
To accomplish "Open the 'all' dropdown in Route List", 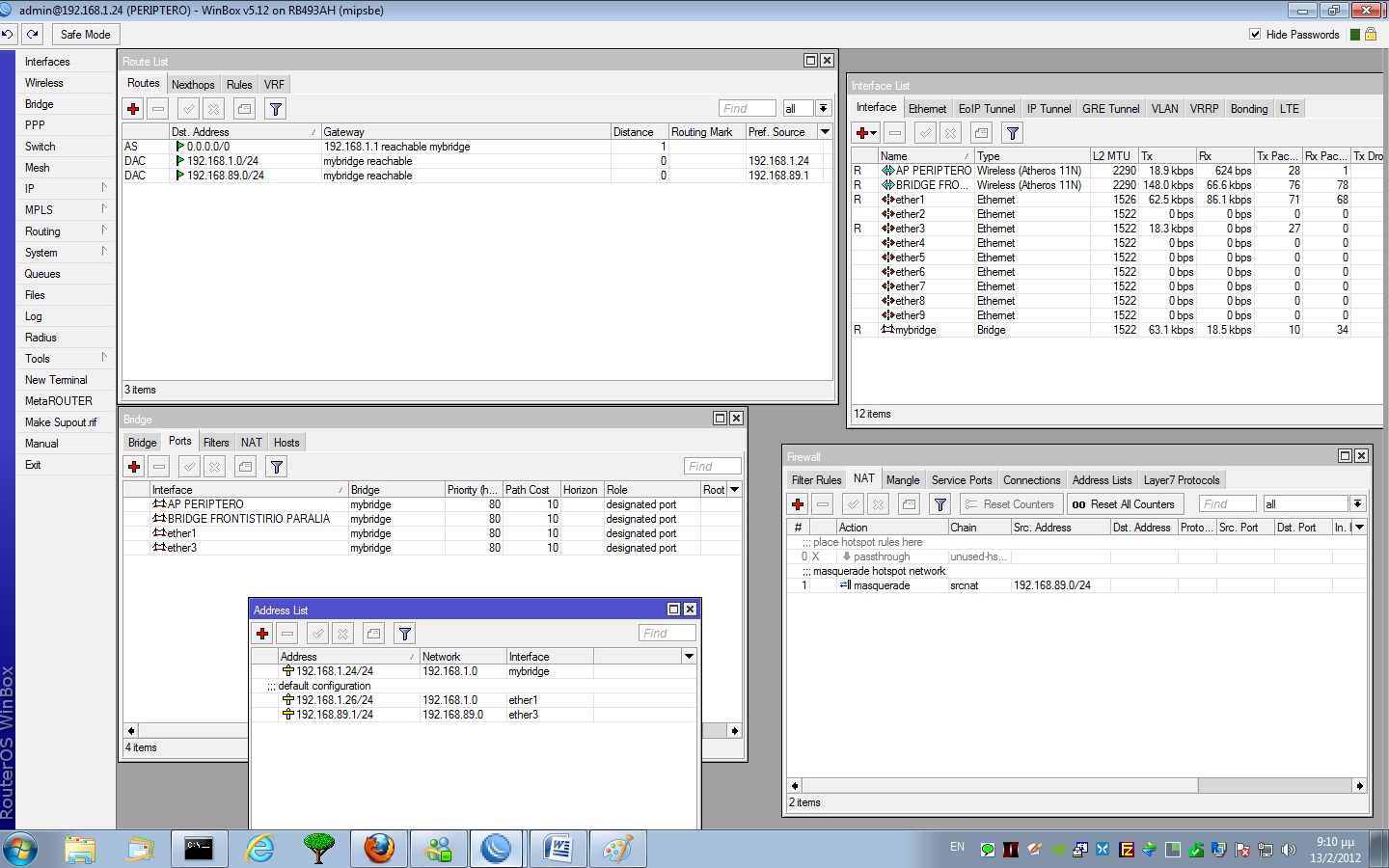I will (x=823, y=108).
